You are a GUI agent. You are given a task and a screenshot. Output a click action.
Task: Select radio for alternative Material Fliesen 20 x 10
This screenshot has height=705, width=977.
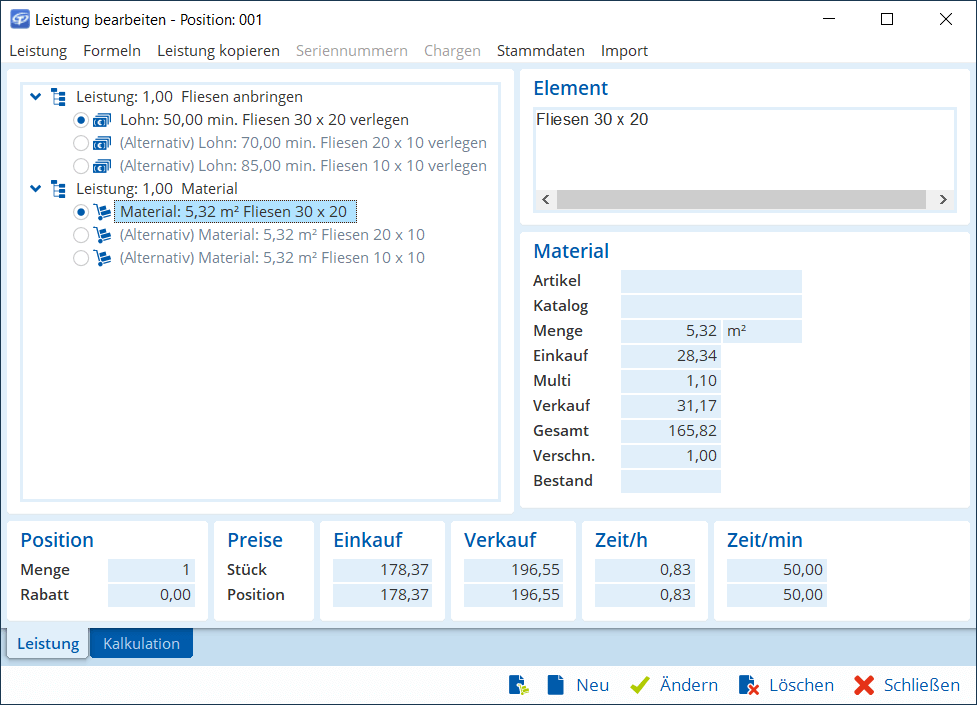coord(81,235)
